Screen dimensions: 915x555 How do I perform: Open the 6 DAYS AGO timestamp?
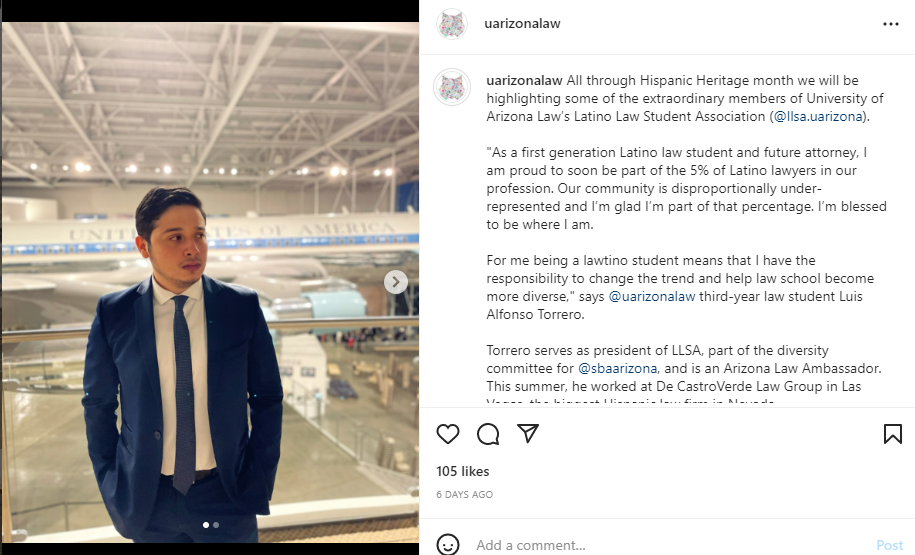(465, 494)
